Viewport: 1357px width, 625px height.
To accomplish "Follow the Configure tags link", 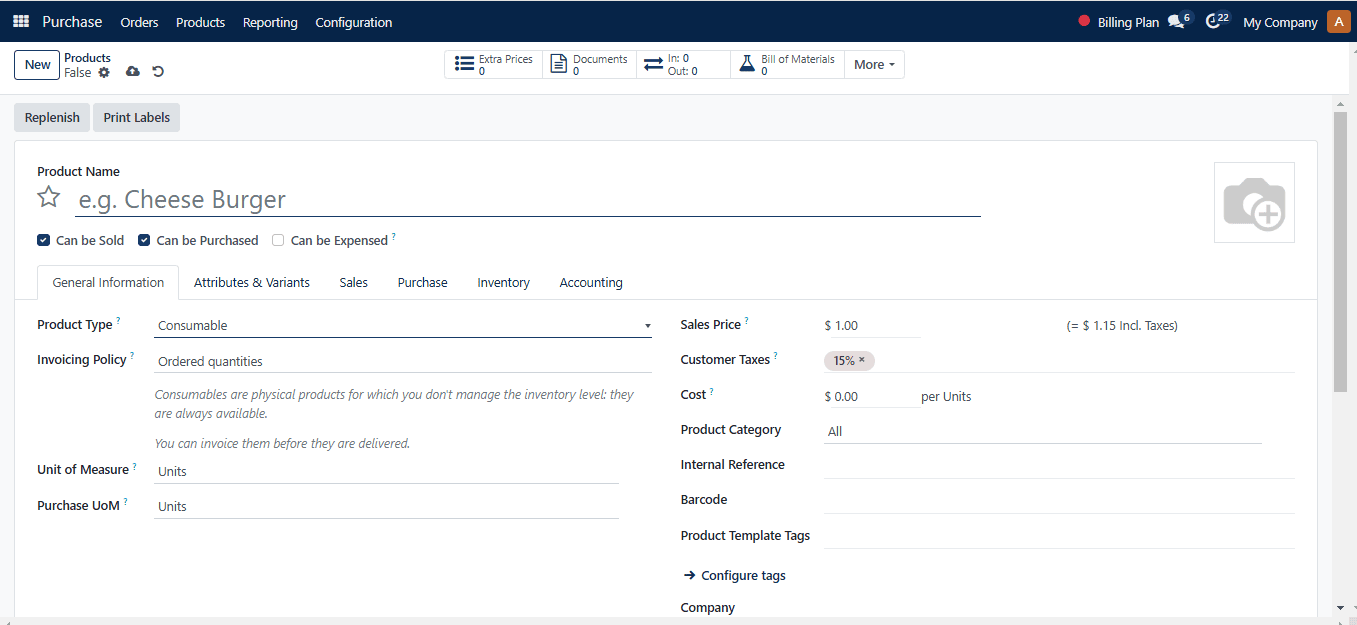I will pyautogui.click(x=735, y=576).
